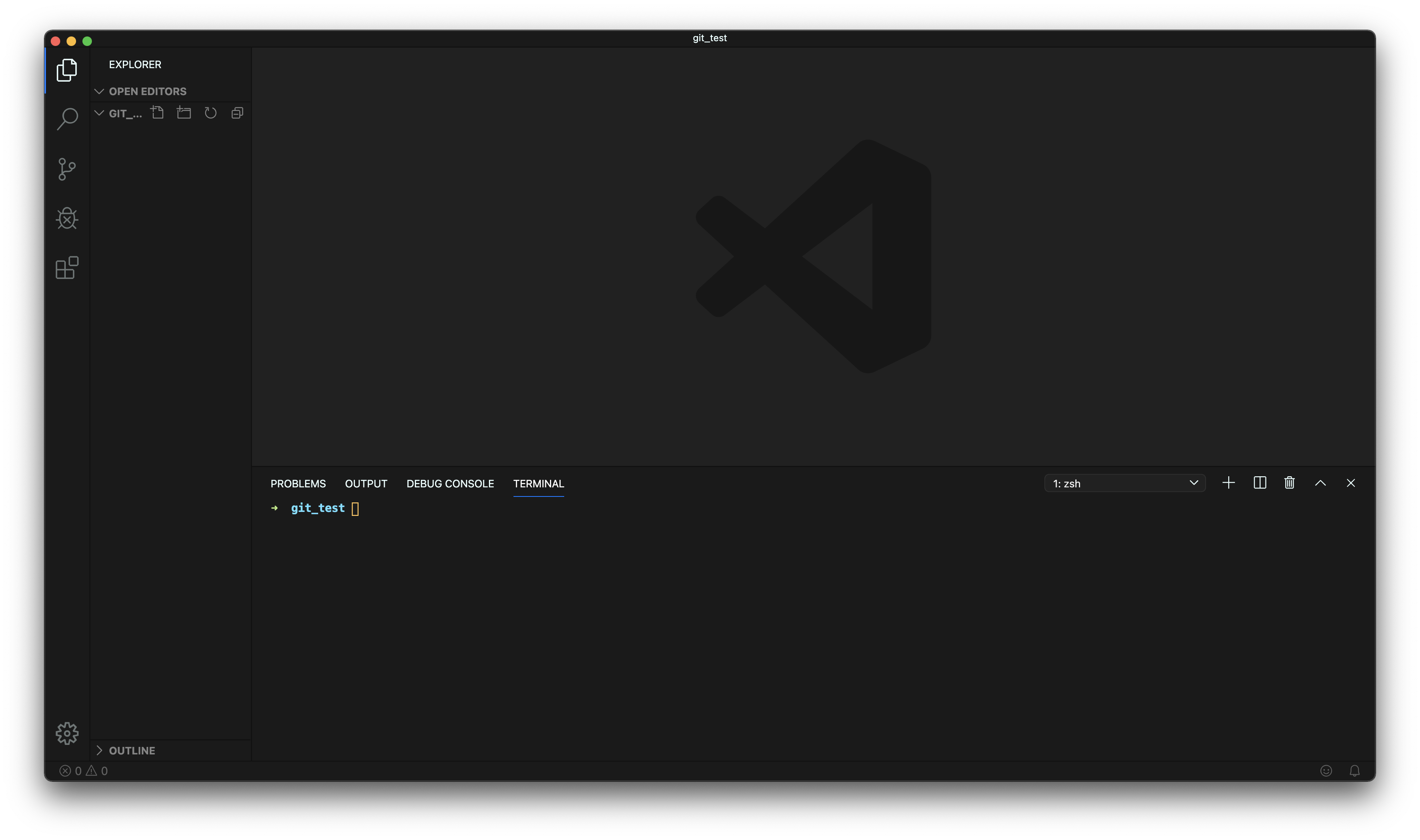The image size is (1420, 840).
Task: Create a new folder in explorer
Action: (x=184, y=113)
